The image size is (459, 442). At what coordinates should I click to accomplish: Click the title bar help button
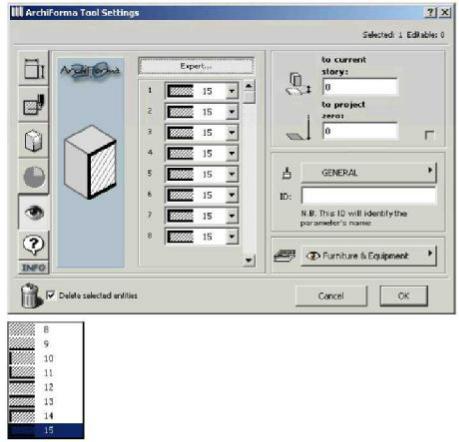pyautogui.click(x=430, y=13)
